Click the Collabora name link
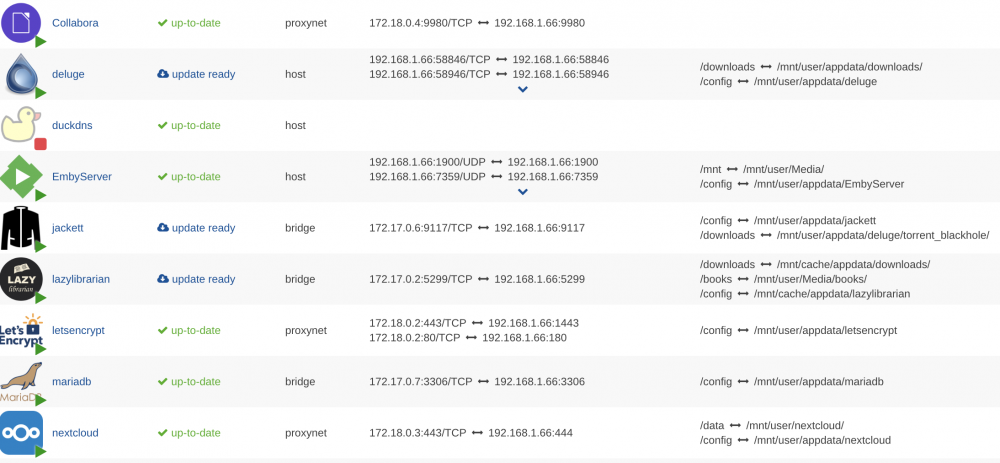This screenshot has height=463, width=1000. [x=75, y=23]
